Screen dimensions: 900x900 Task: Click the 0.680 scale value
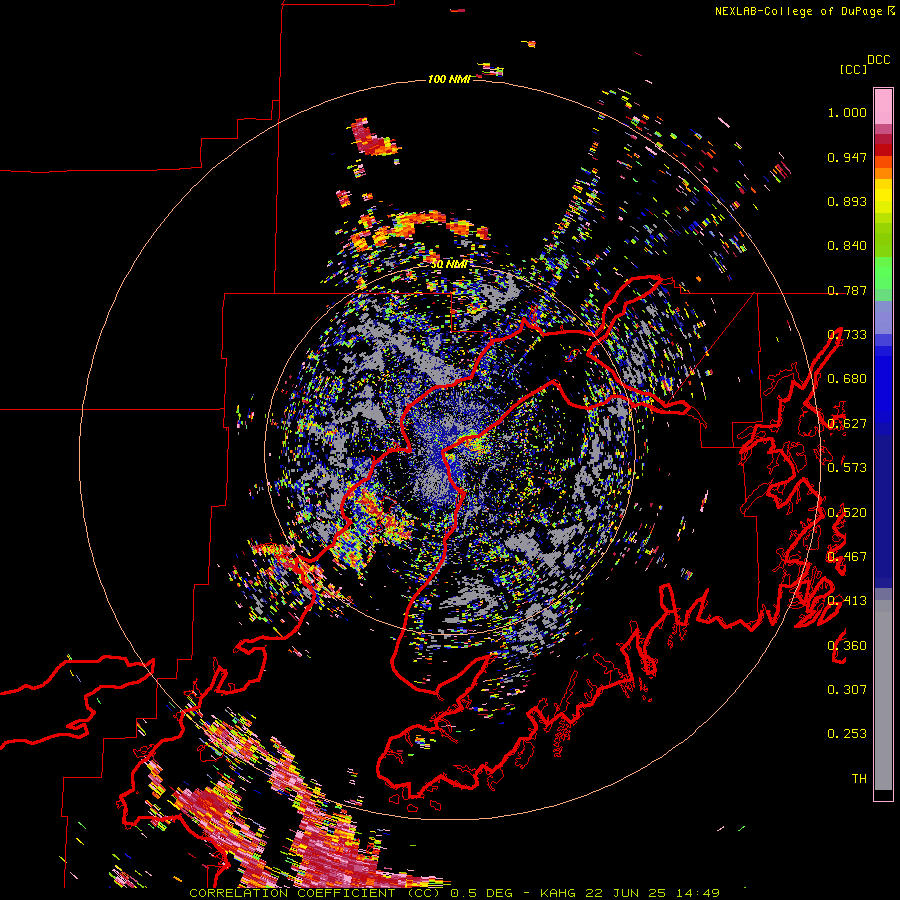pyautogui.click(x=847, y=379)
